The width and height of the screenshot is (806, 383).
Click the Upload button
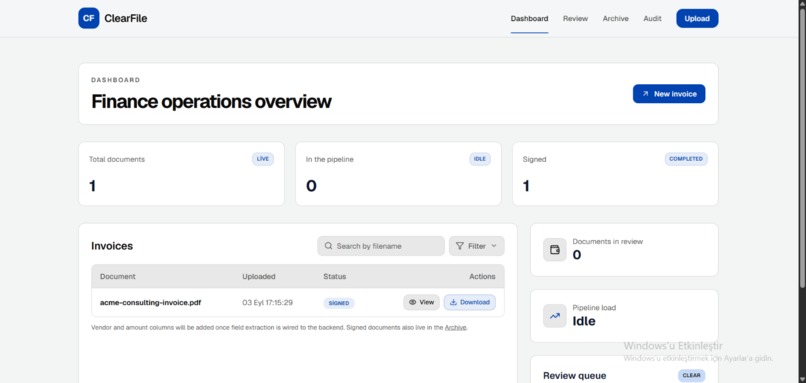click(697, 19)
